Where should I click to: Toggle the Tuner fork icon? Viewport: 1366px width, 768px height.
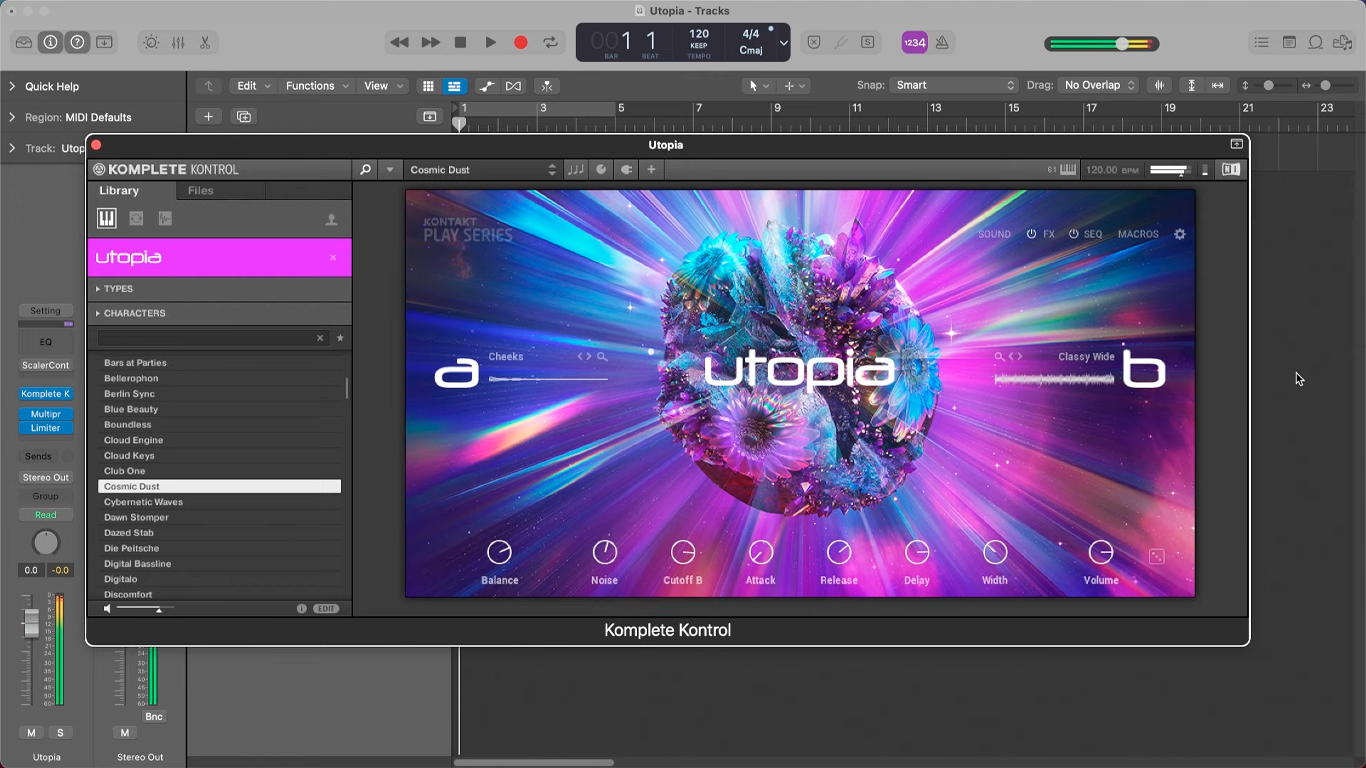[x=841, y=43]
